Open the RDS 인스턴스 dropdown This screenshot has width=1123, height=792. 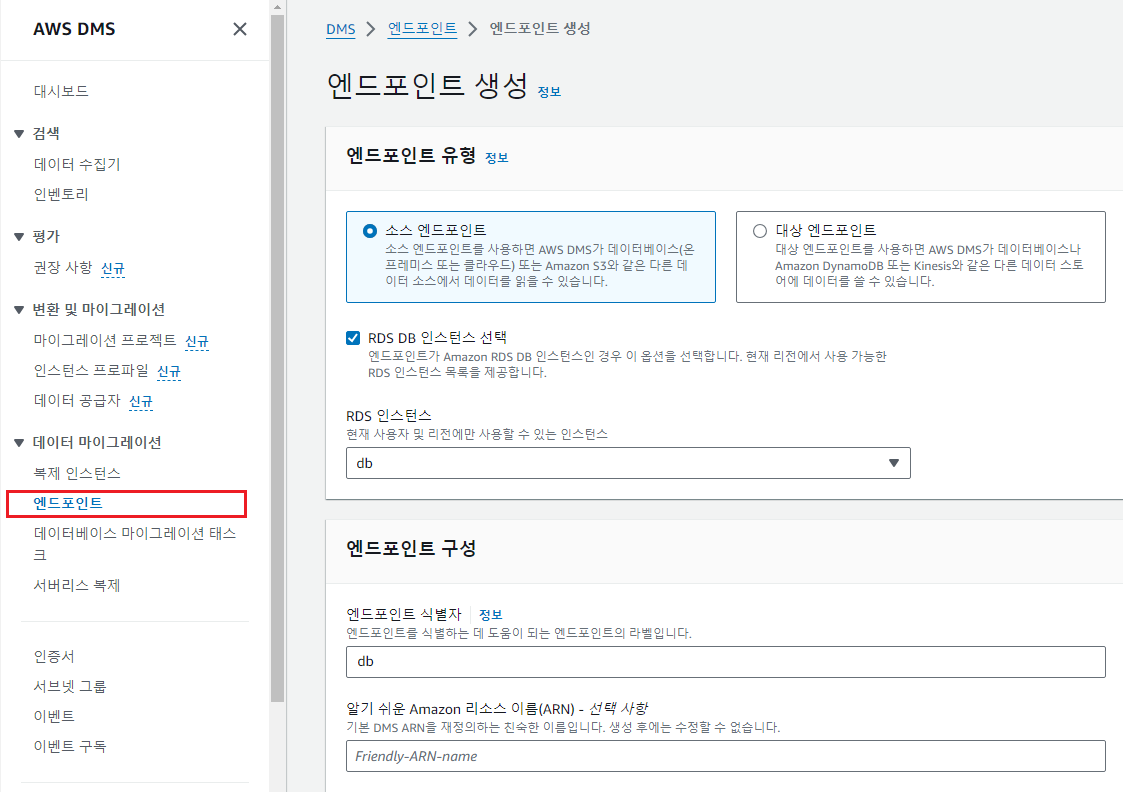(628, 463)
